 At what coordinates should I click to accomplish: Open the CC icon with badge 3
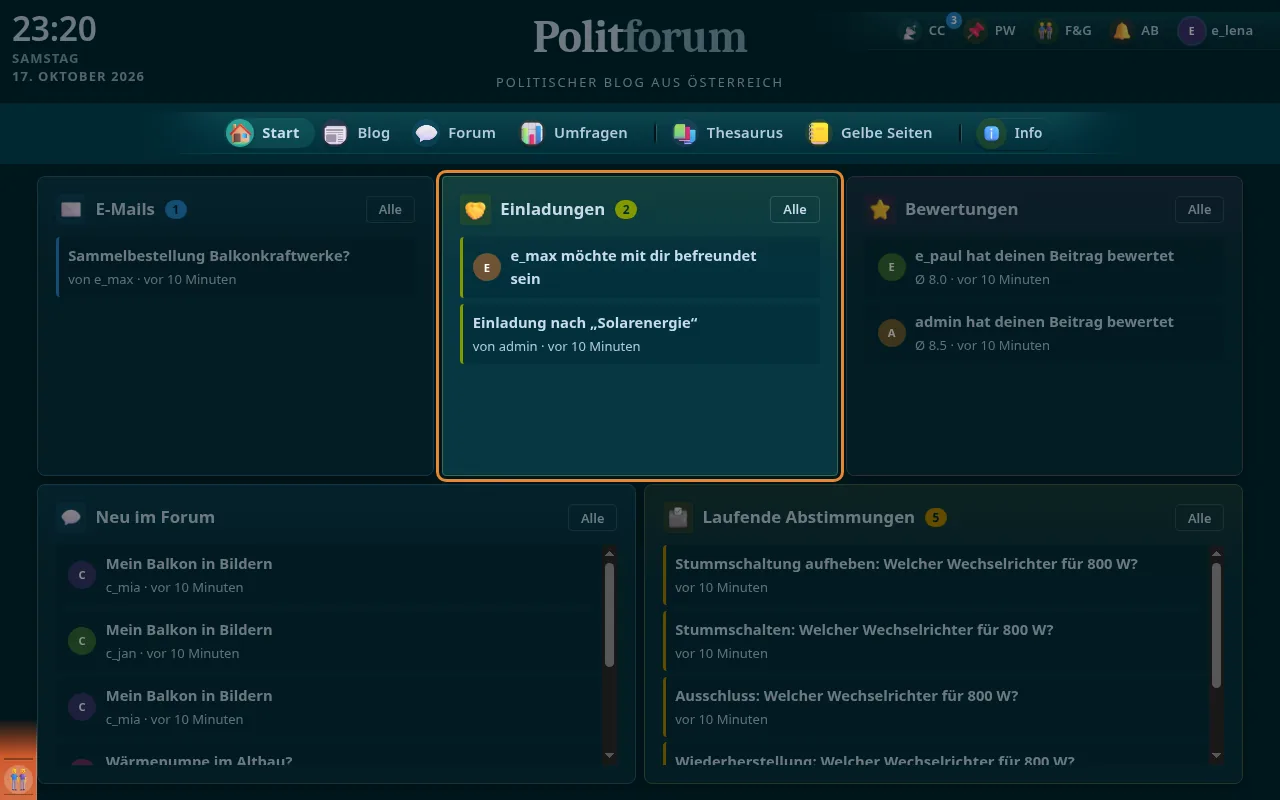tap(909, 31)
